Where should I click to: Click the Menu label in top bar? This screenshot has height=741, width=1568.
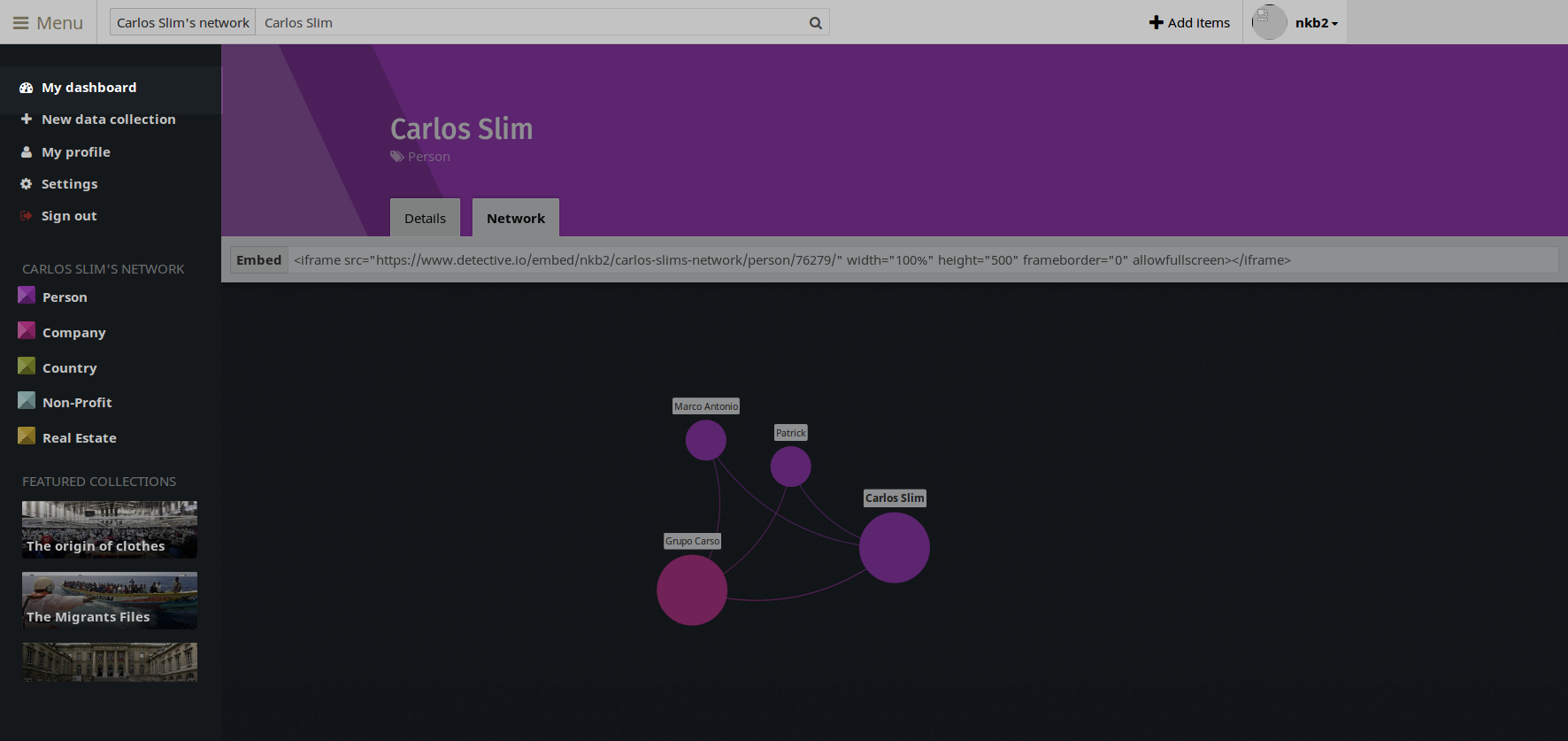[x=60, y=23]
